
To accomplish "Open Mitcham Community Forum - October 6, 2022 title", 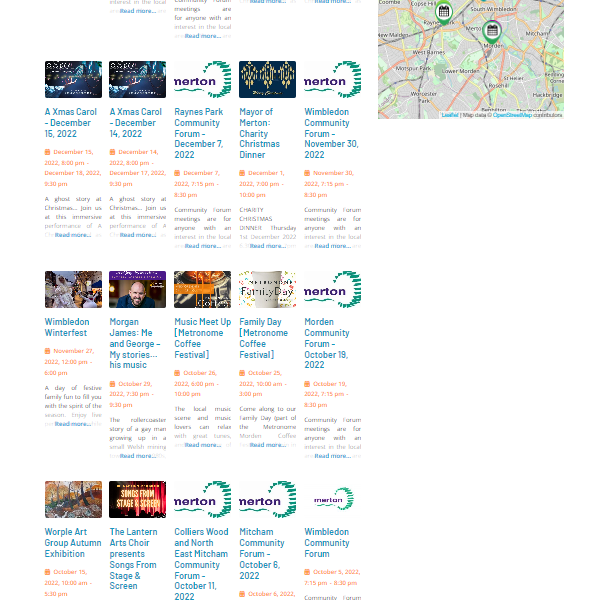I will (262, 553).
